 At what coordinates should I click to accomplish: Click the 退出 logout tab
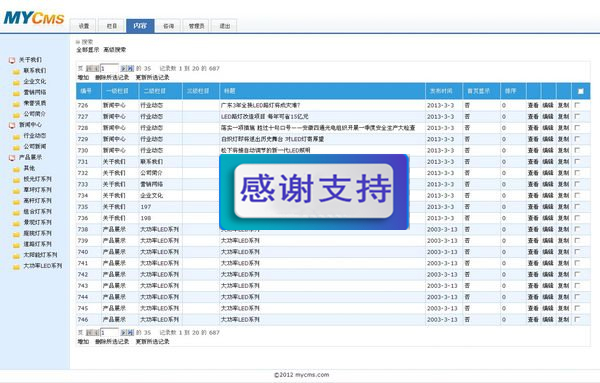click(x=225, y=26)
